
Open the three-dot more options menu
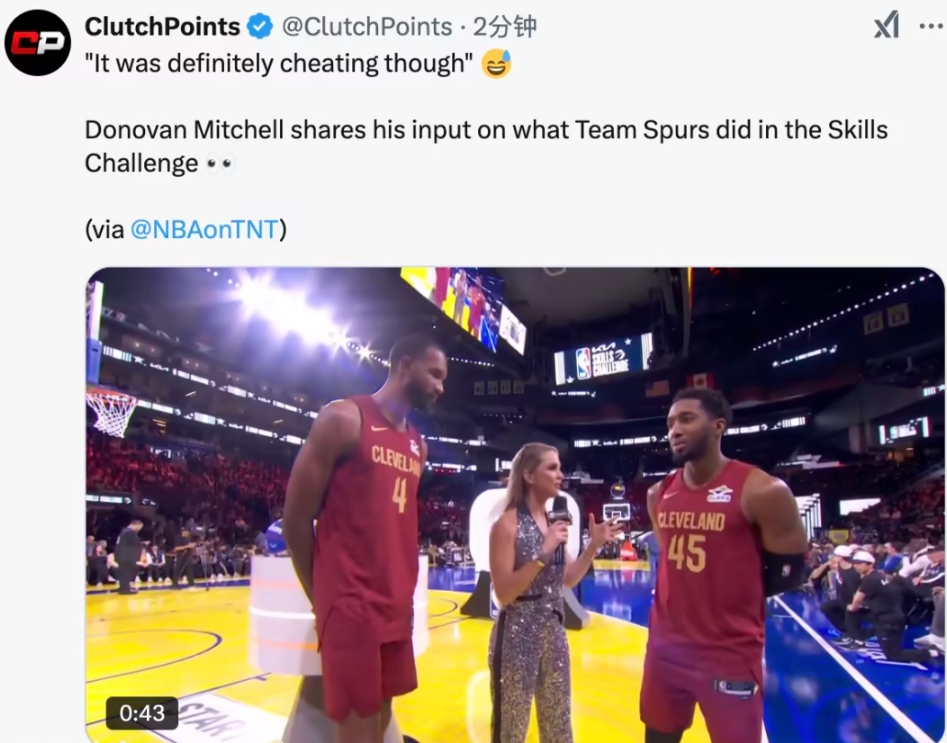tap(932, 26)
